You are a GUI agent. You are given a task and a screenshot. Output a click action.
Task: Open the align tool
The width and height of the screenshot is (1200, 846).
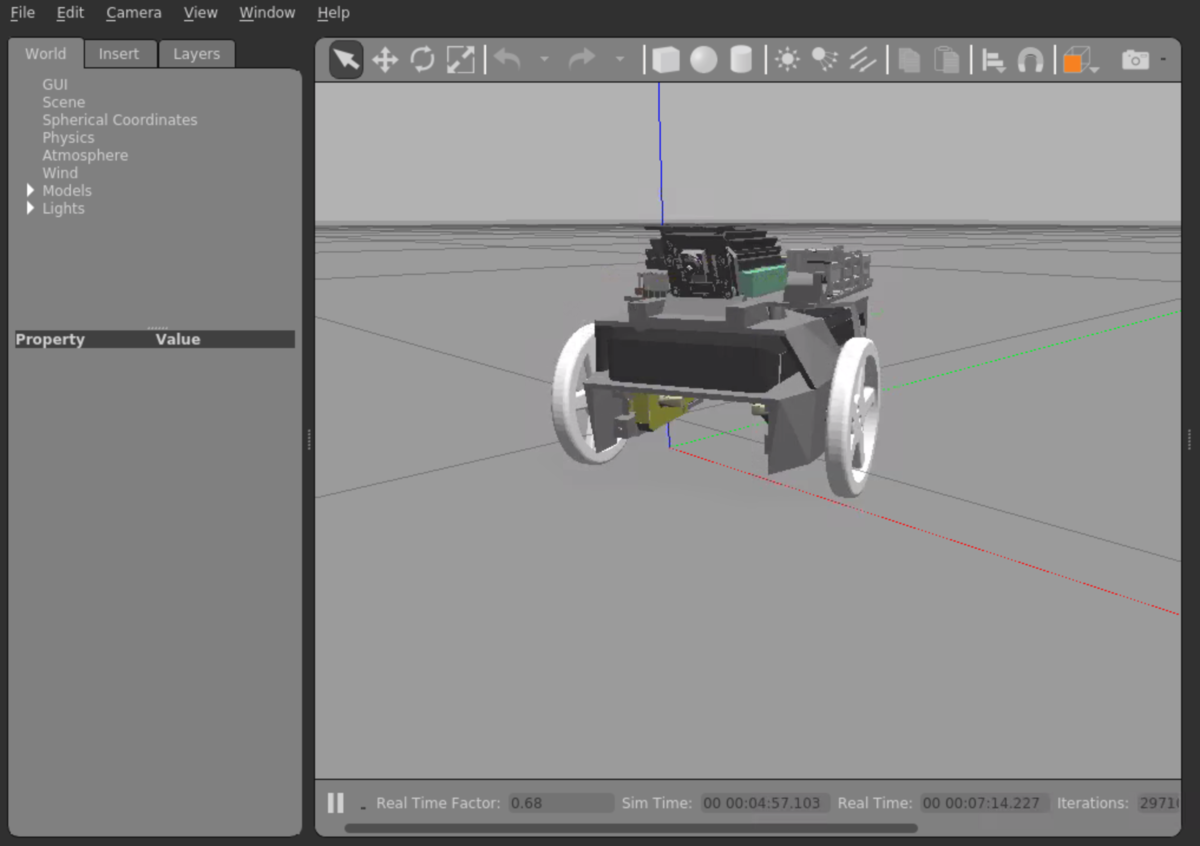click(993, 61)
